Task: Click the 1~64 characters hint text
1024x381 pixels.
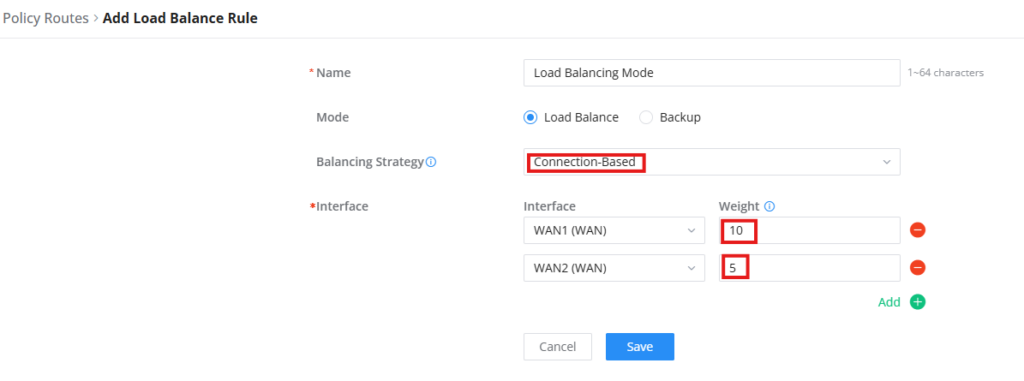Action: (946, 73)
